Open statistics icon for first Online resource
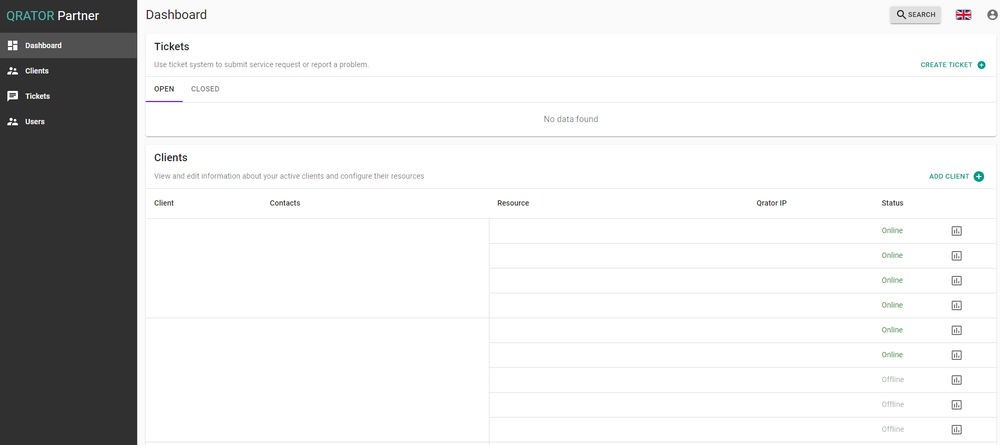The height and width of the screenshot is (445, 1000). coord(956,231)
